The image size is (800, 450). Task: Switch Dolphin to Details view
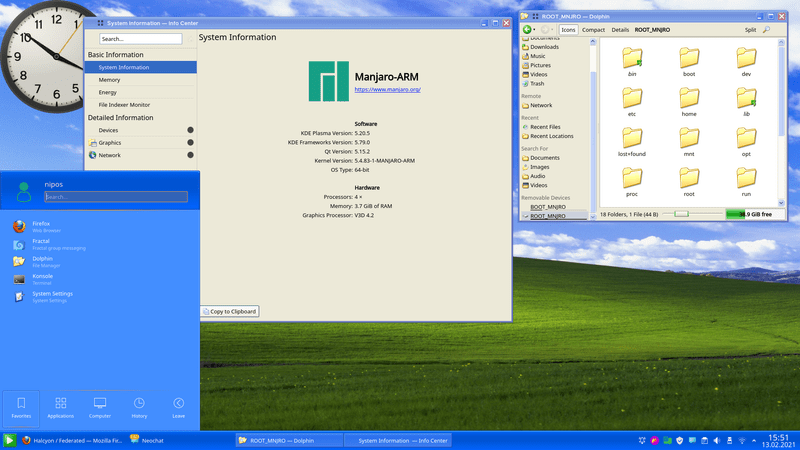pyautogui.click(x=620, y=30)
